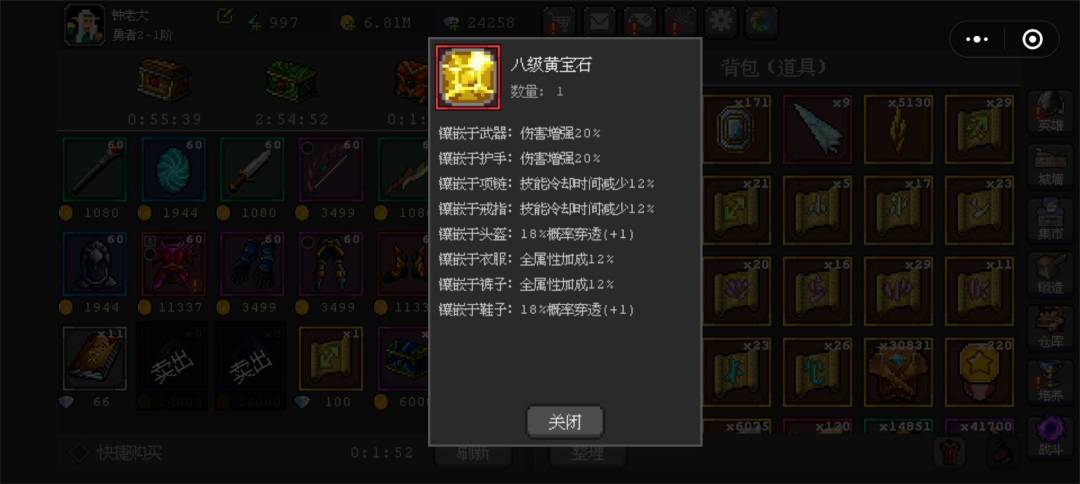Open the gear settings icon in top bar
Screen dimensions: 1080x484
tap(720, 23)
